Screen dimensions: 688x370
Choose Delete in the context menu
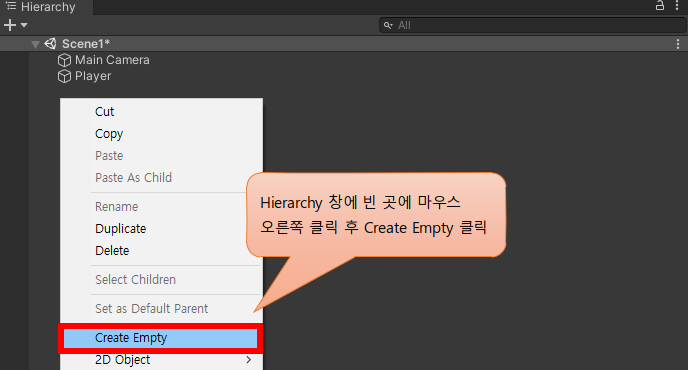112,250
